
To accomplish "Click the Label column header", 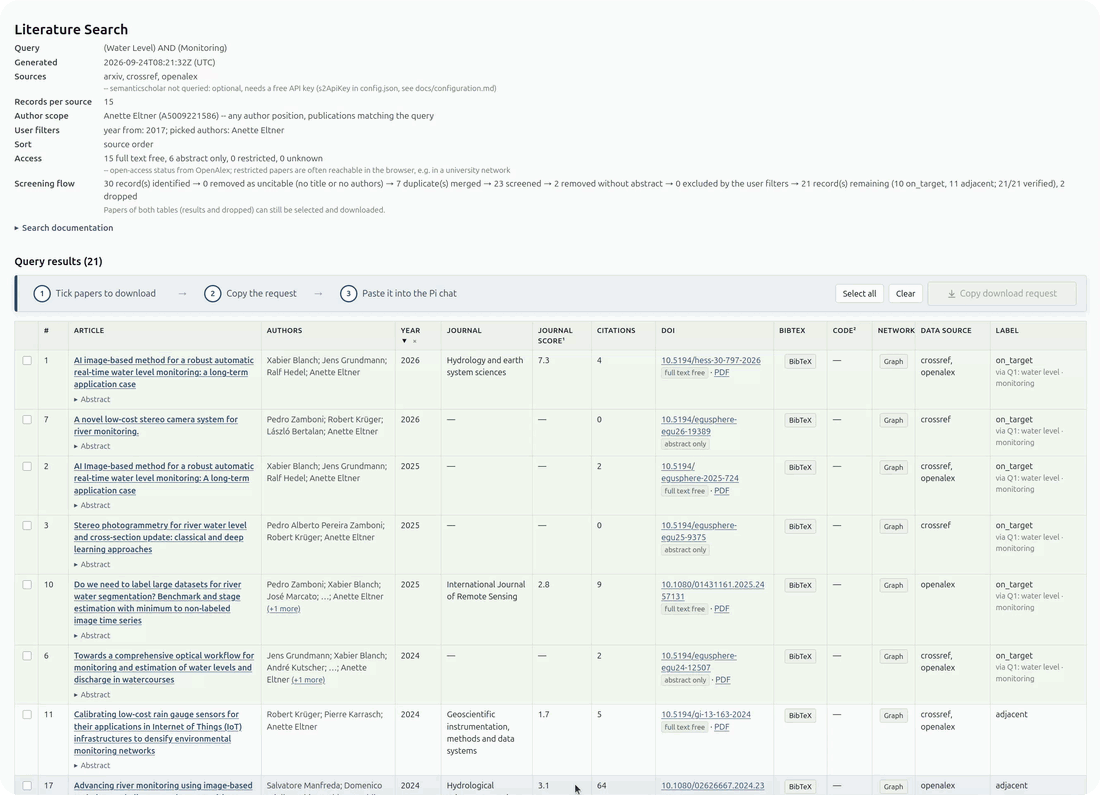I will point(1007,330).
